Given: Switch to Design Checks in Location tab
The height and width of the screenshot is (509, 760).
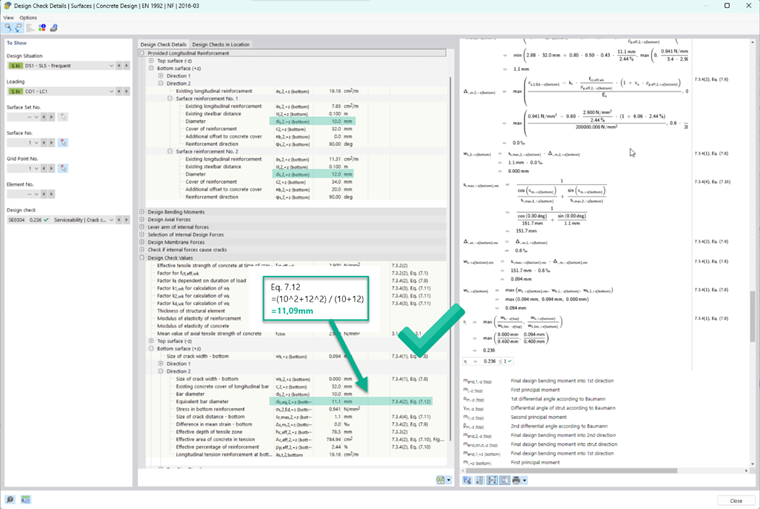Looking at the screenshot, I should [221, 44].
